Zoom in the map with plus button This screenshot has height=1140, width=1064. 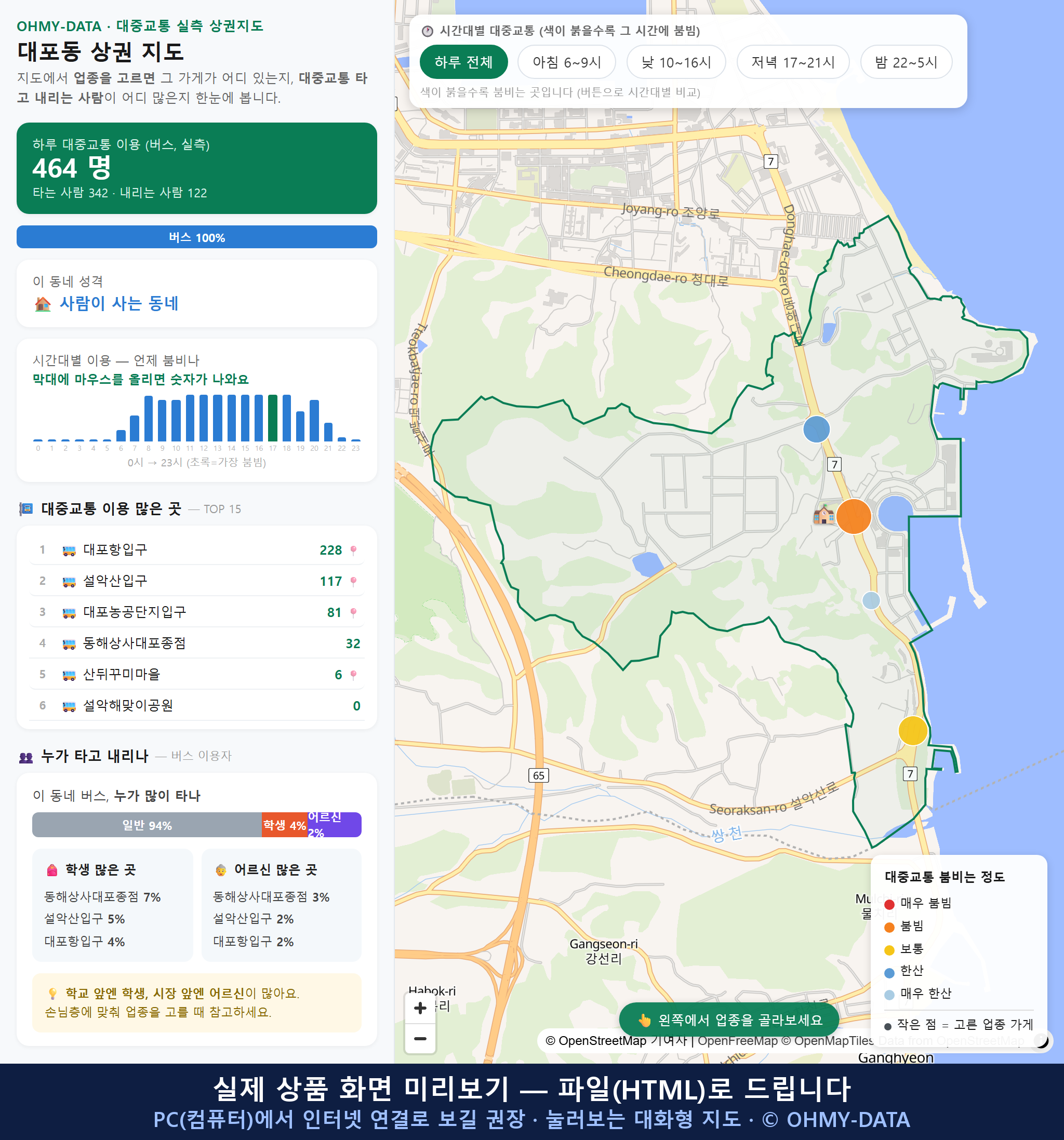(x=420, y=1008)
